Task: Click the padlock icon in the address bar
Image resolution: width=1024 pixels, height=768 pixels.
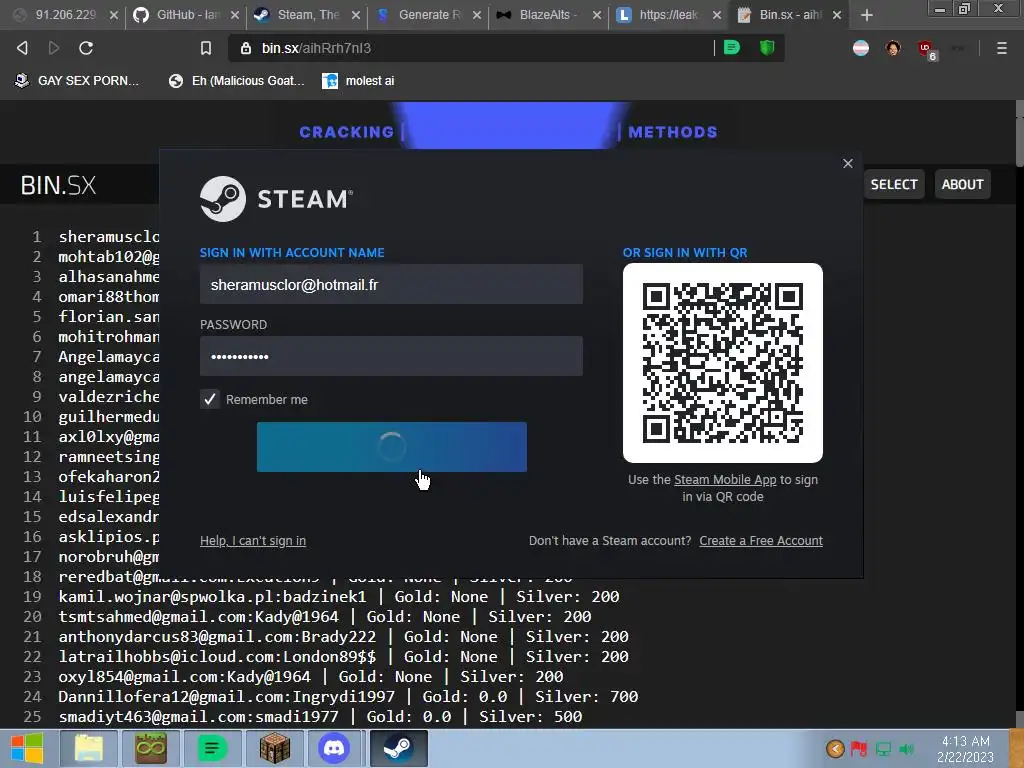Action: pos(246,48)
